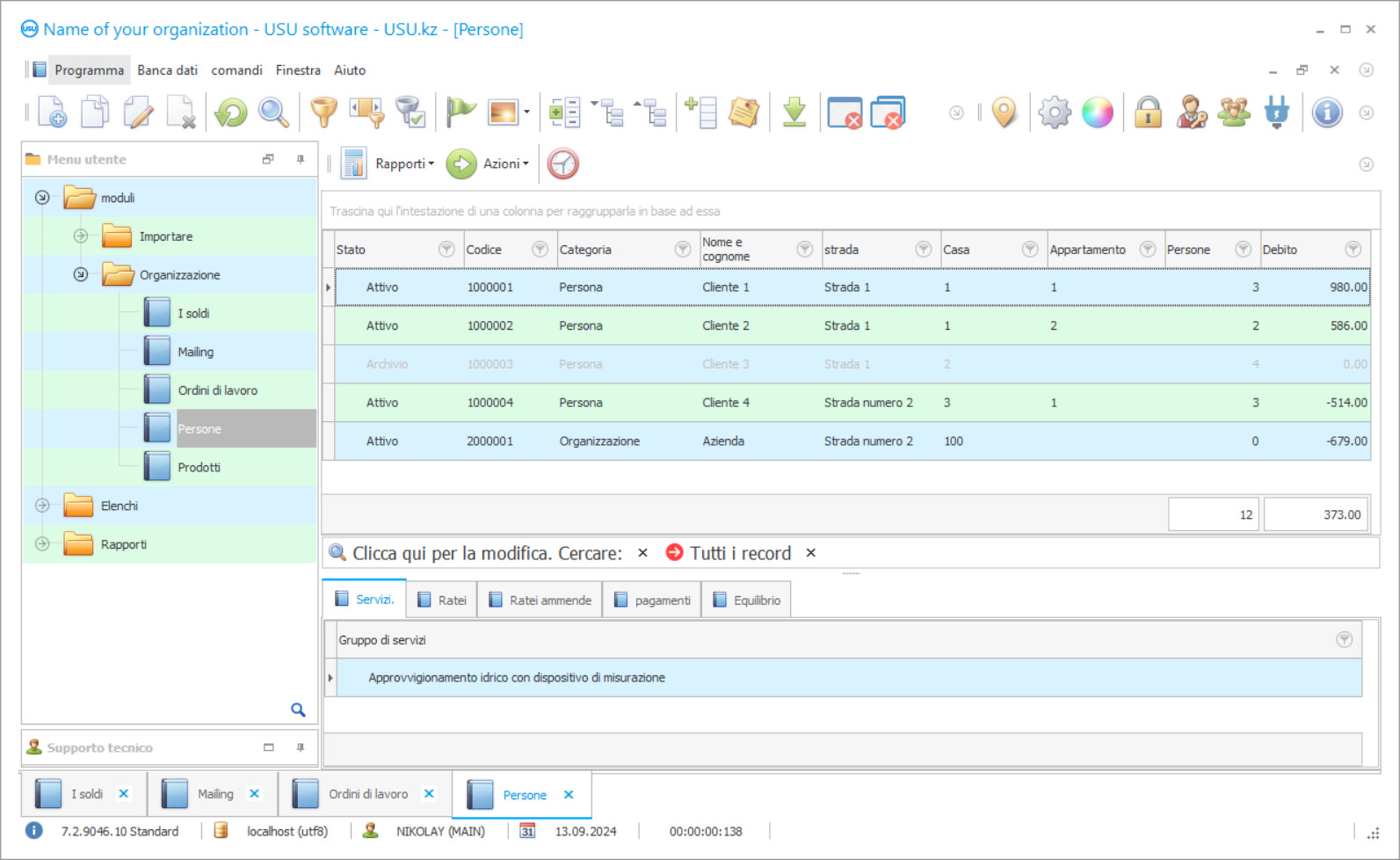
Task: Open the Debito column filter
Action: click(1353, 250)
